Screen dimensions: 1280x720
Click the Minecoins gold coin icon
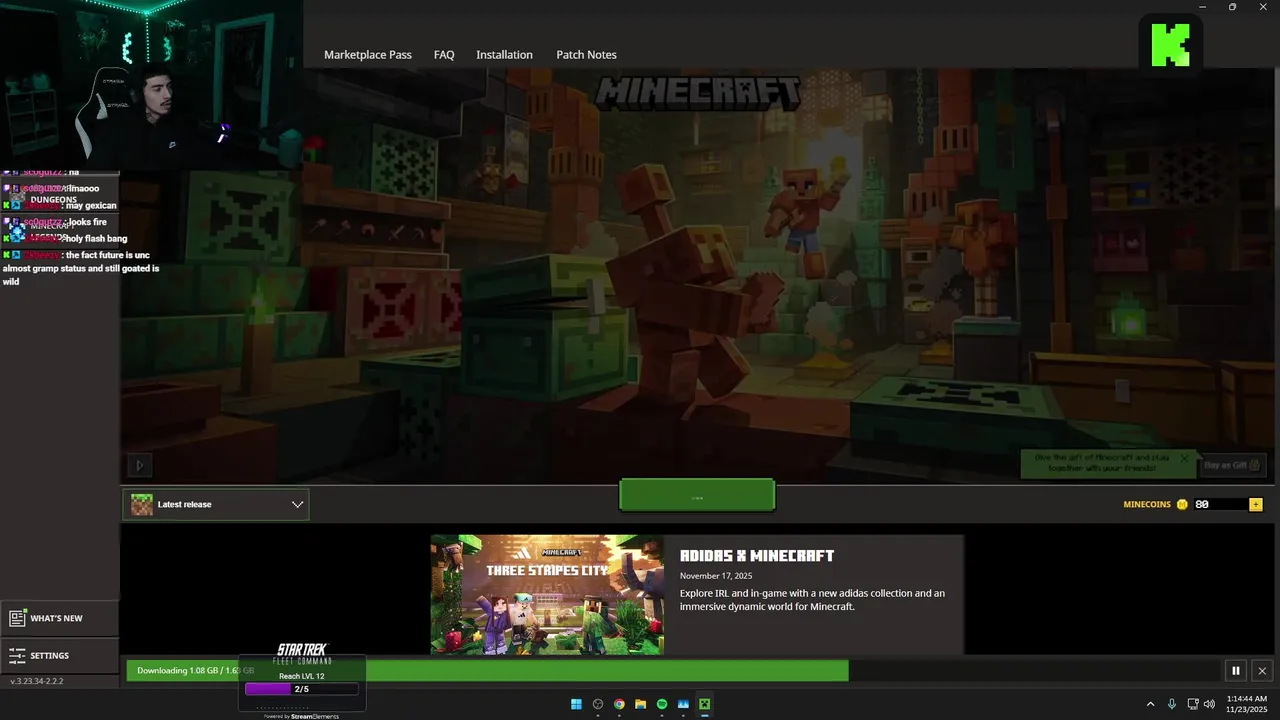[x=1182, y=505]
